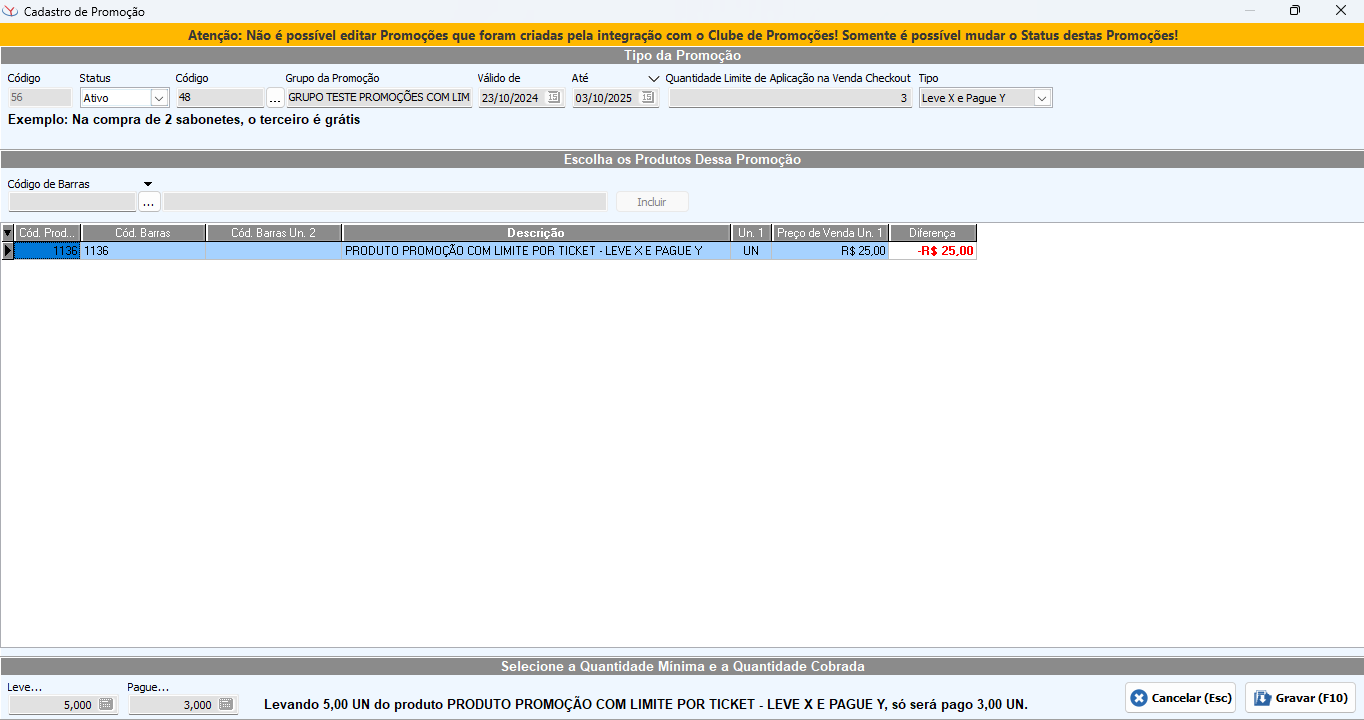1364x720 pixels.
Task: Click the Preço de Venda Un. 1 column header
Action: [x=830, y=233]
